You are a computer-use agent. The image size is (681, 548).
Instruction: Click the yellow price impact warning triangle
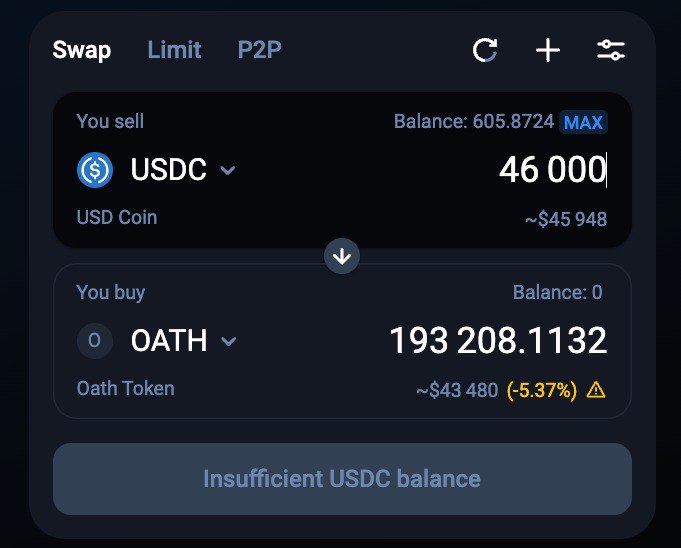596,390
